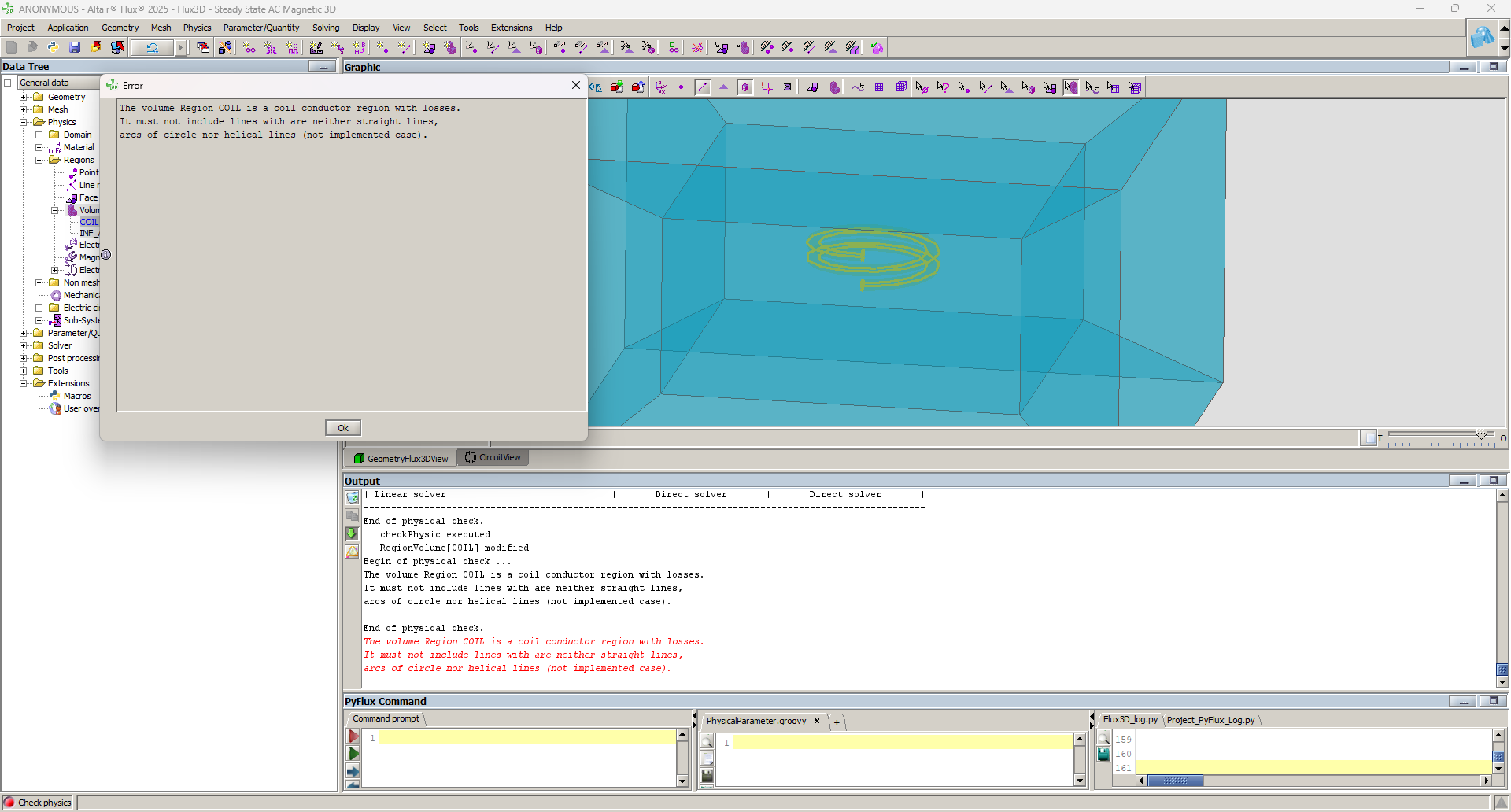Select the volume selection cursor tool
This screenshot has width=1511, height=812.
coord(1028,87)
